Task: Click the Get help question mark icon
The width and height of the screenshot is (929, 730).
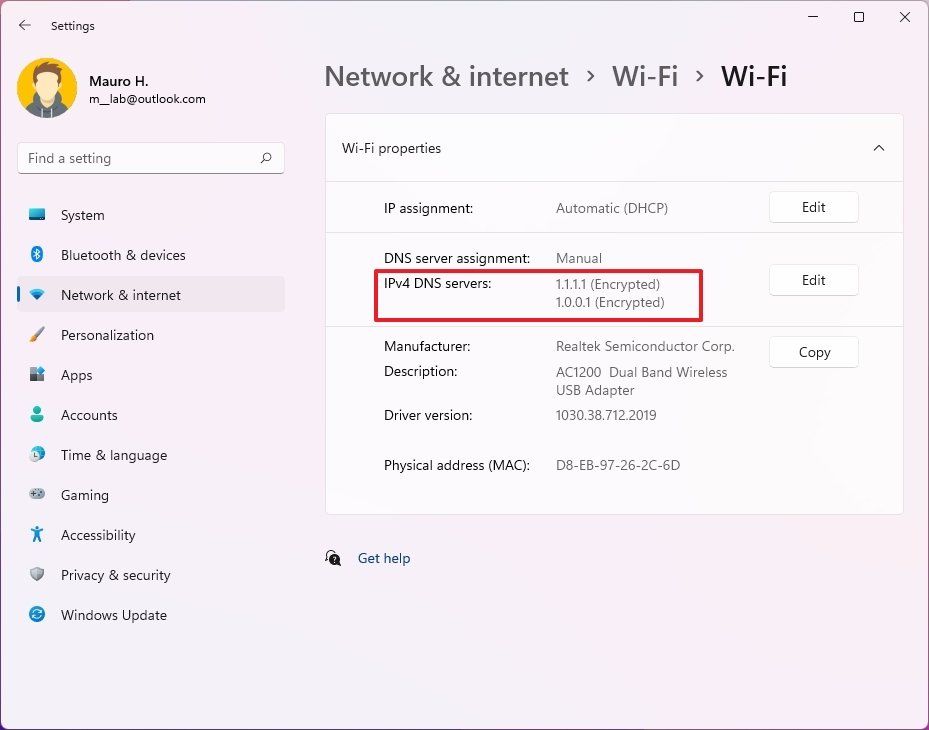Action: pyautogui.click(x=333, y=558)
